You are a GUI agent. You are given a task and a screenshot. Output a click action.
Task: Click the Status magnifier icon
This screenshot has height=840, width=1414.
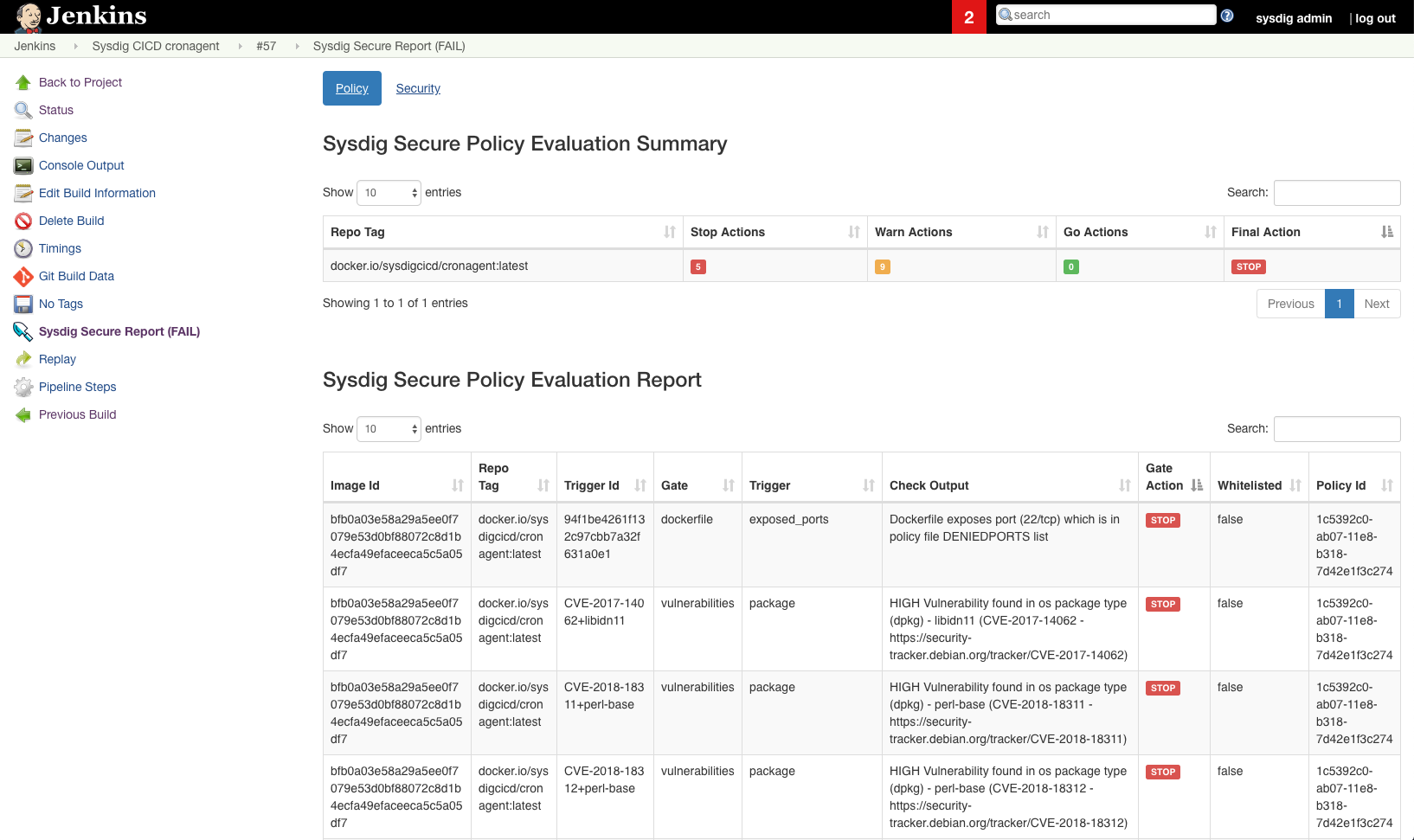coord(23,110)
